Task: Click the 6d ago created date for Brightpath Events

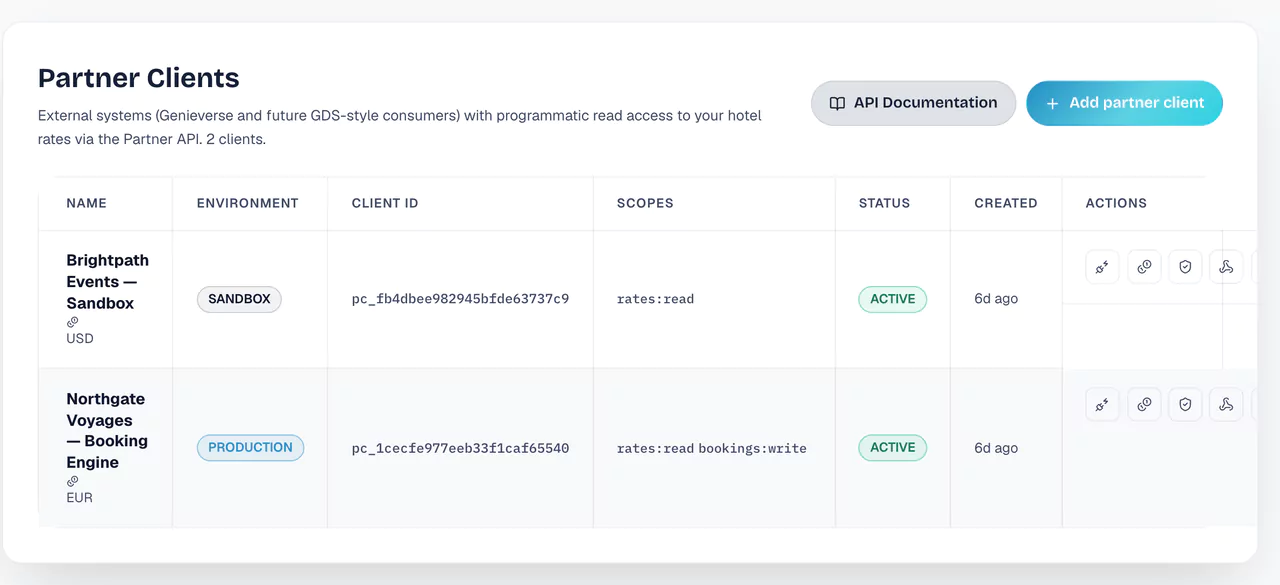Action: [x=996, y=299]
